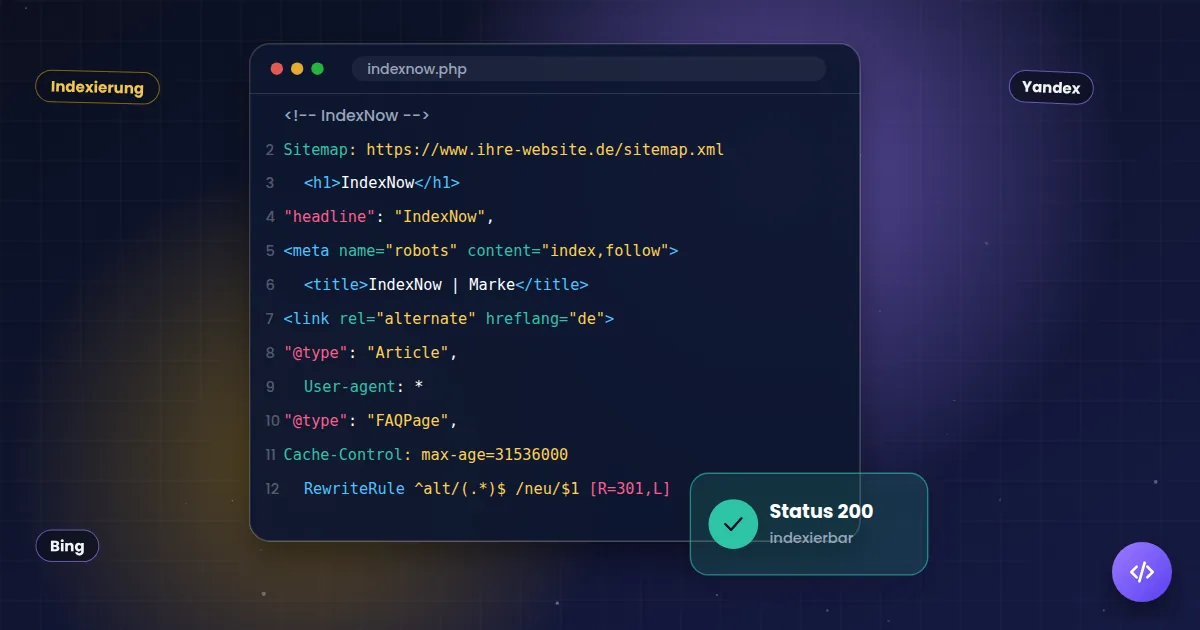
Task: Click the "indexierbar" label text
Action: click(811, 538)
